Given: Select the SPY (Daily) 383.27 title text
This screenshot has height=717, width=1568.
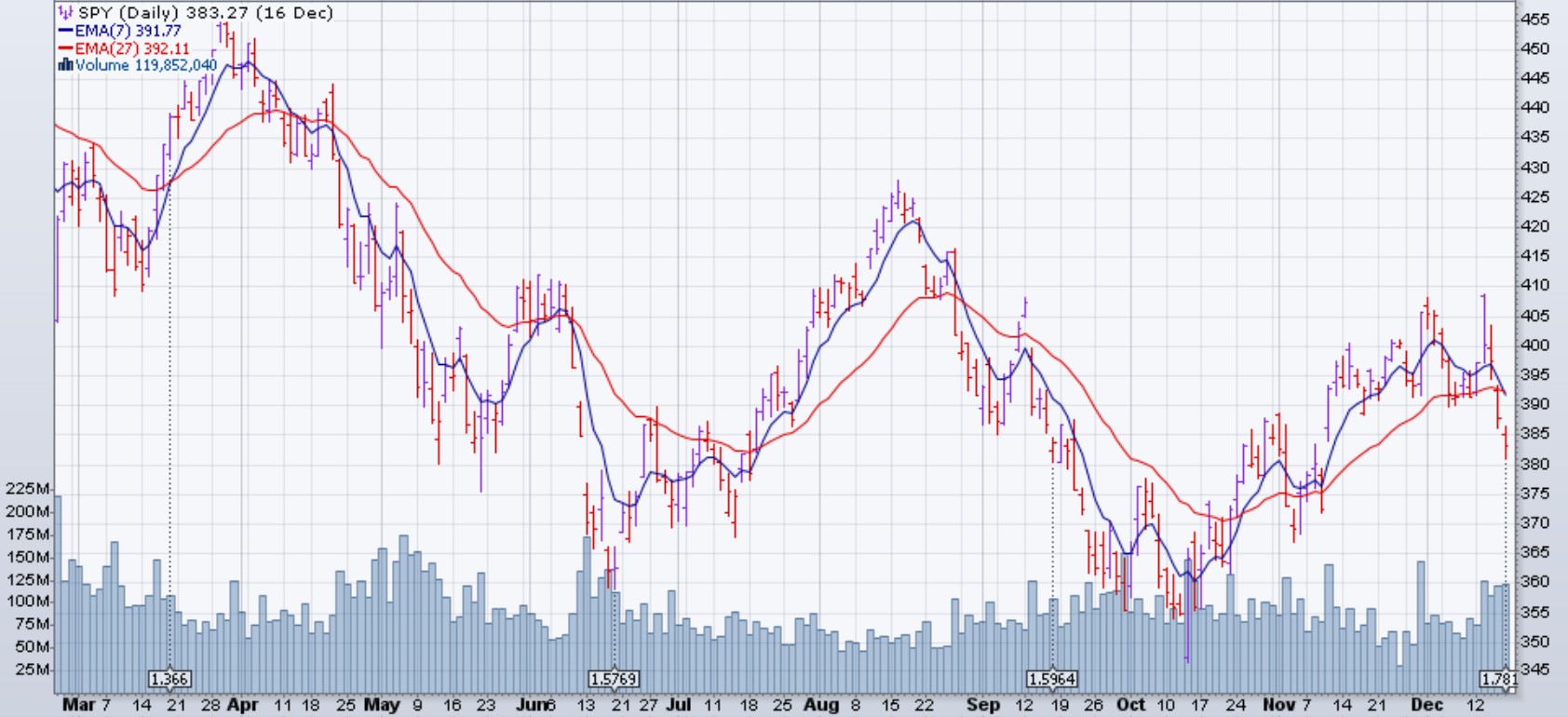Looking at the screenshot, I should pos(205,13).
